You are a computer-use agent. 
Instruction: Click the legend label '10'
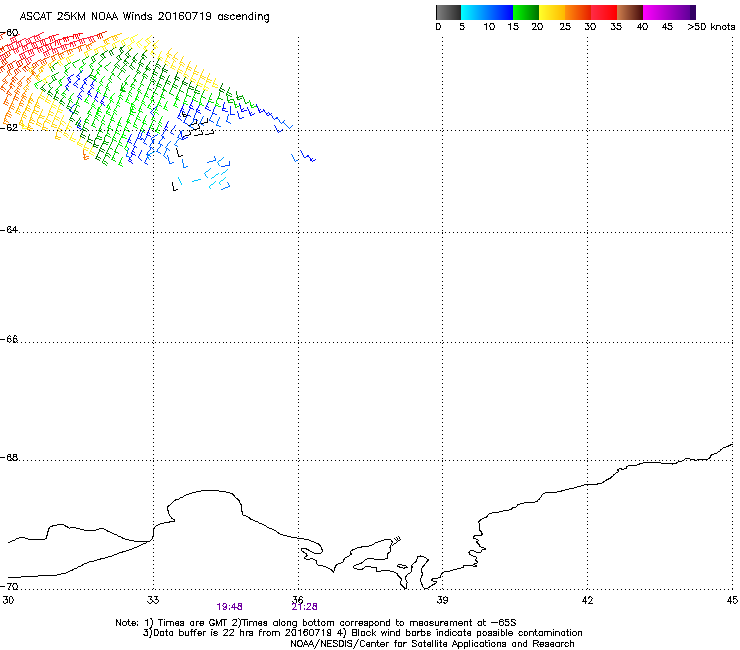(489, 27)
